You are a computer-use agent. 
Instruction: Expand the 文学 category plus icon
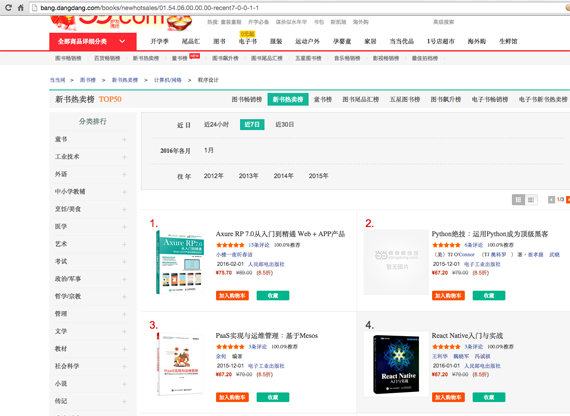(x=124, y=332)
